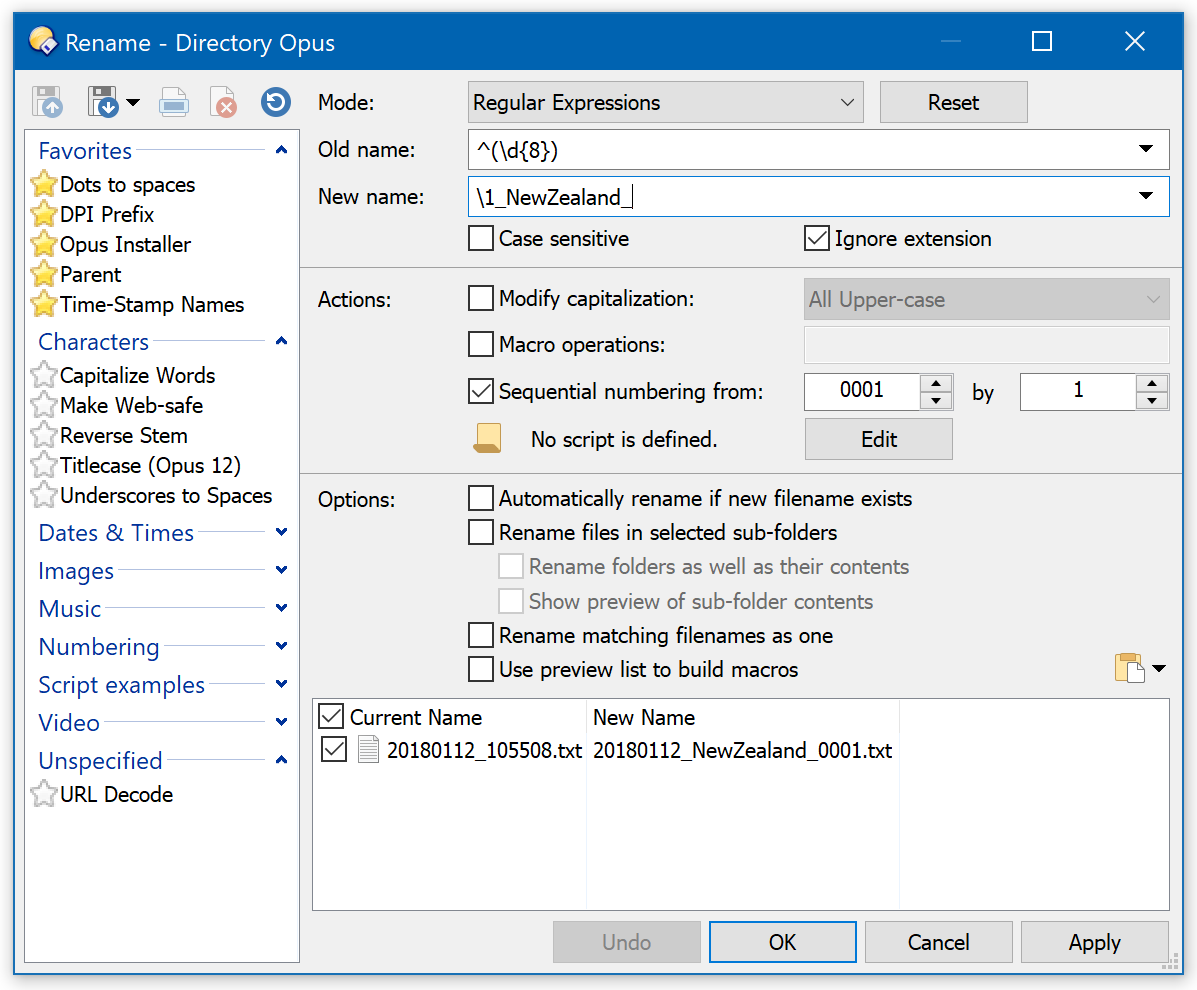Expand the Images category
Viewport: 1197px width, 990px height.
coord(281,569)
